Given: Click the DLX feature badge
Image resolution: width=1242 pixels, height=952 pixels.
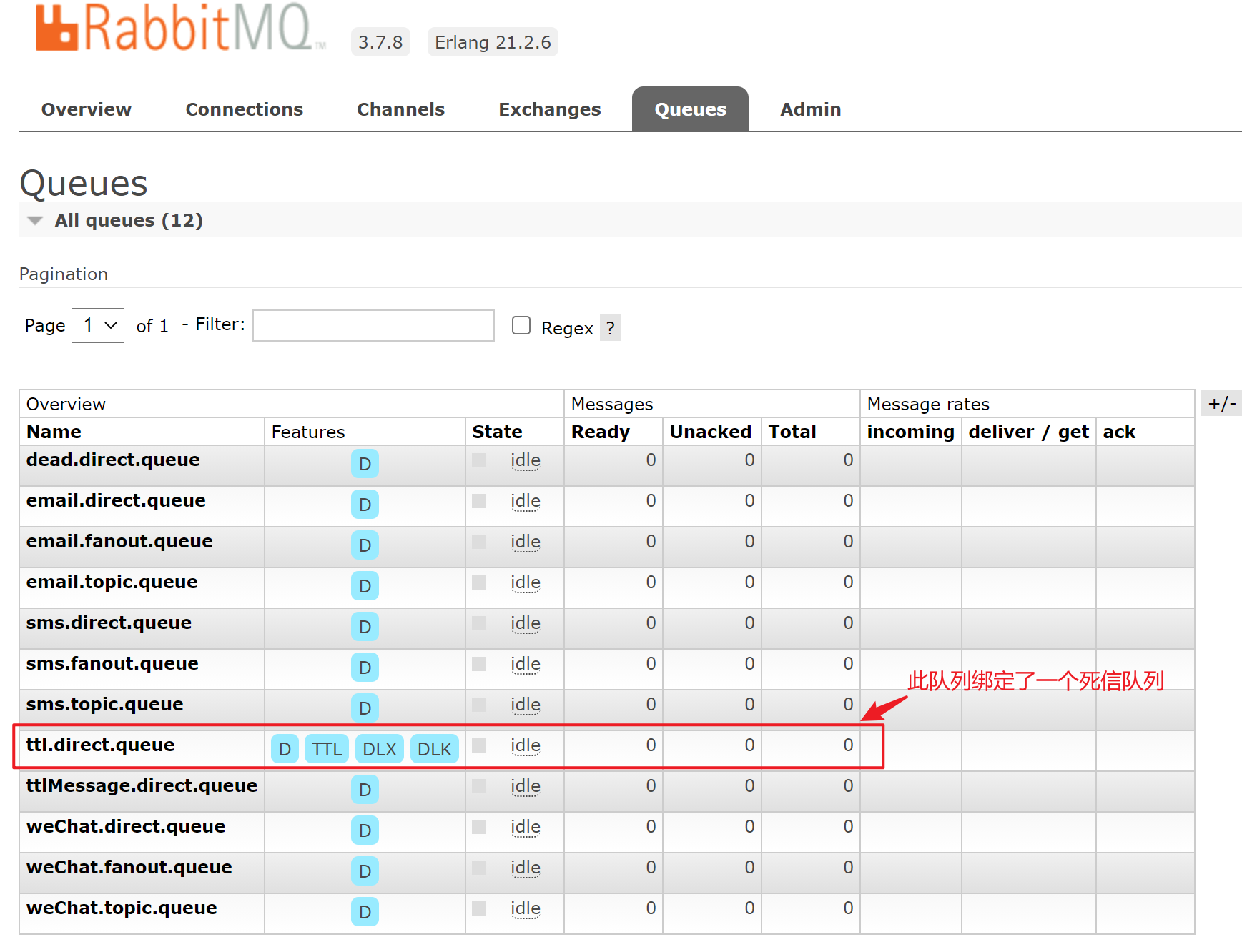Looking at the screenshot, I should point(379,749).
